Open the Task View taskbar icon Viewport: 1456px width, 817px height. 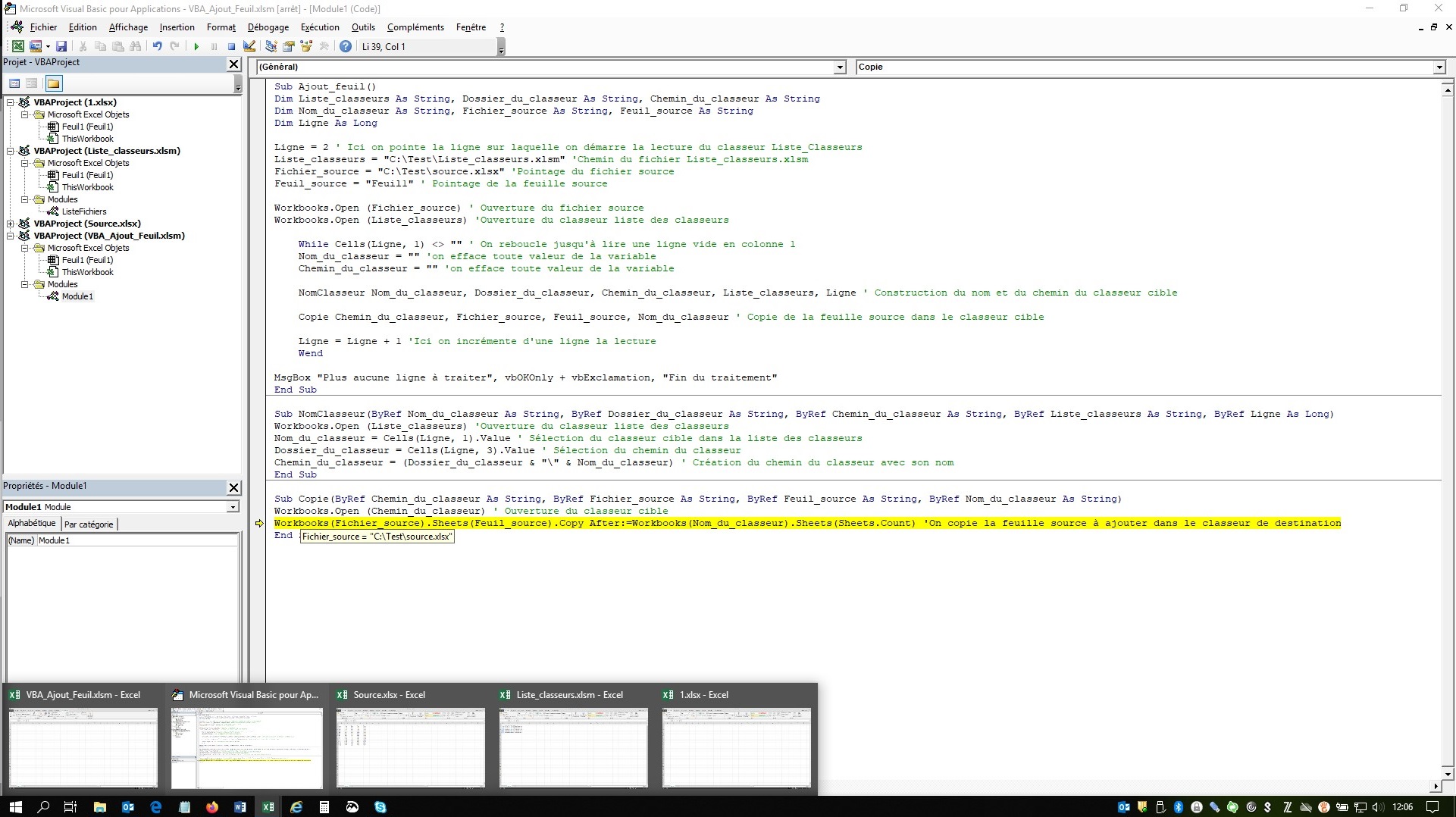coord(70,807)
